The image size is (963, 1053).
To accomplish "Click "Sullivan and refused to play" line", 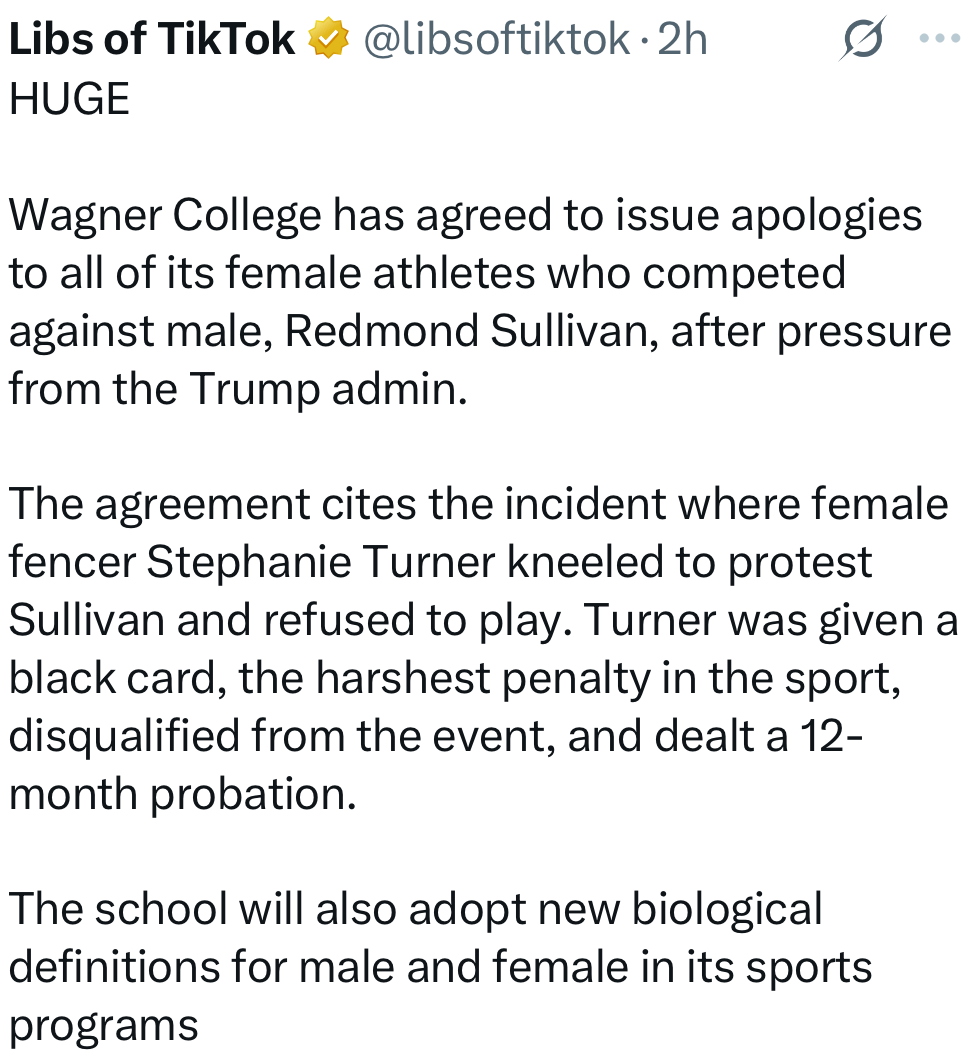I will tap(285, 620).
